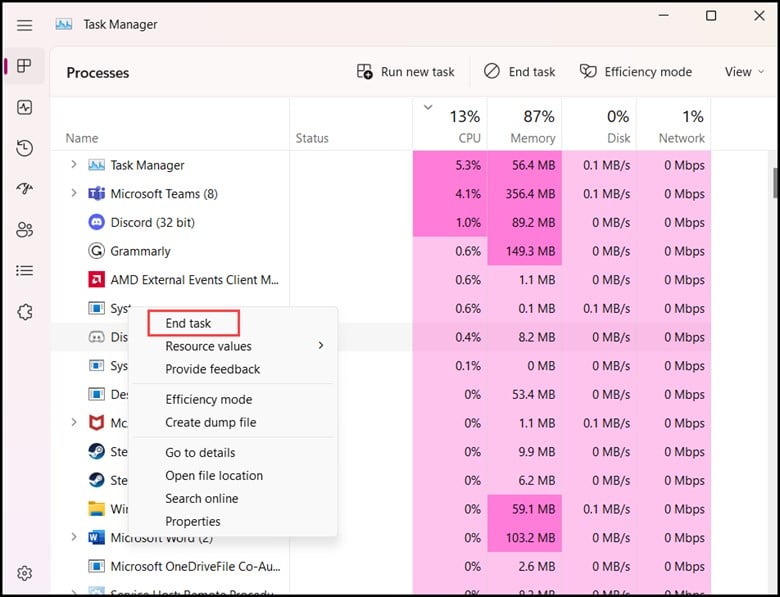Open the App history sidebar tab

pos(24,148)
